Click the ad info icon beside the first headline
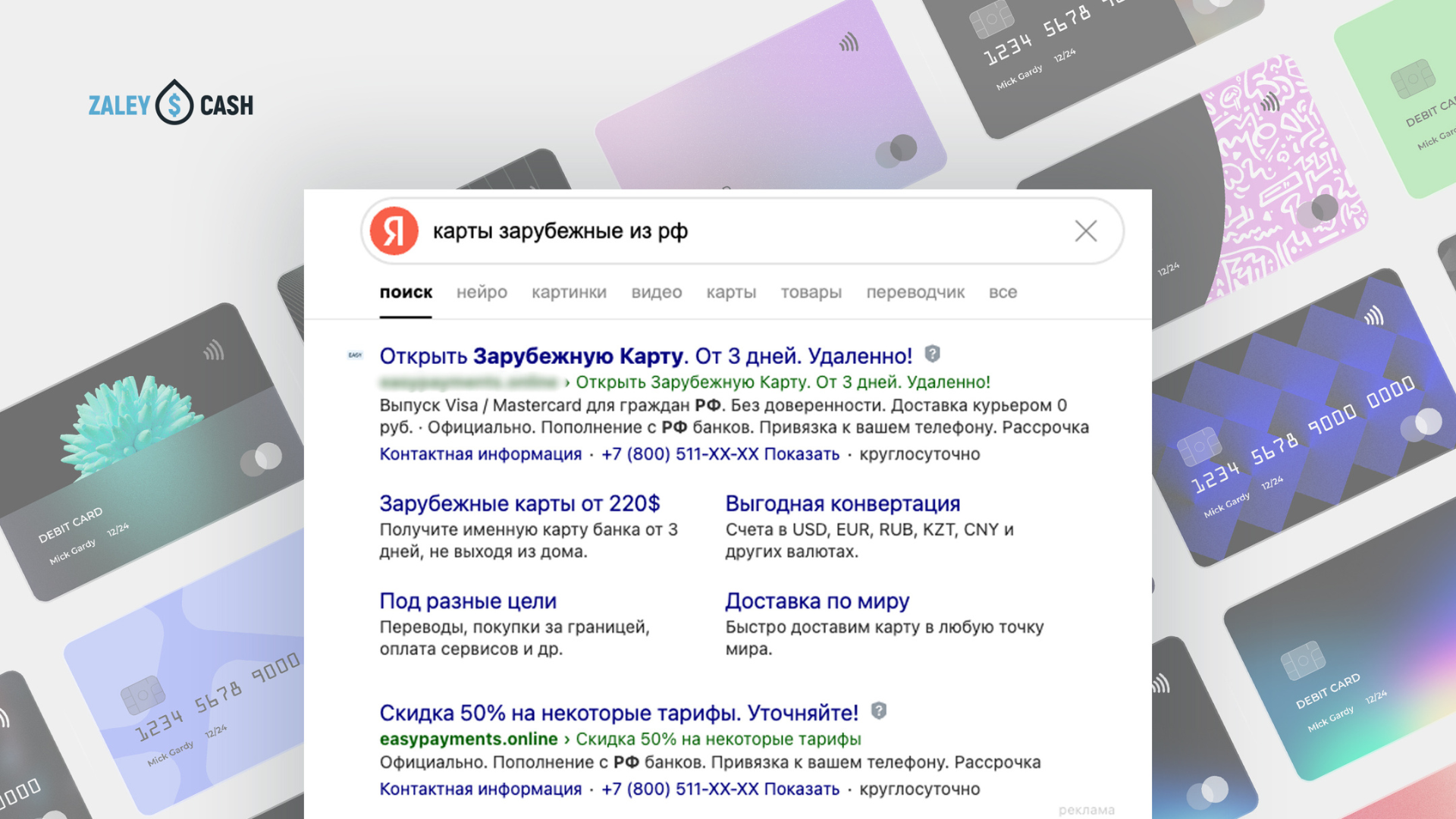 point(932,354)
